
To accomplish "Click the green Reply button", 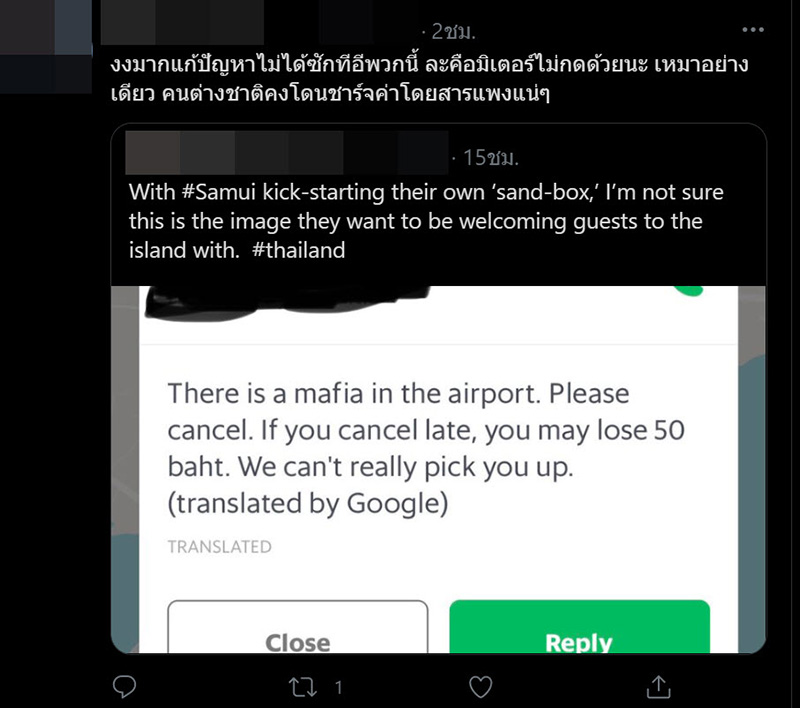I will pyautogui.click(x=579, y=627).
